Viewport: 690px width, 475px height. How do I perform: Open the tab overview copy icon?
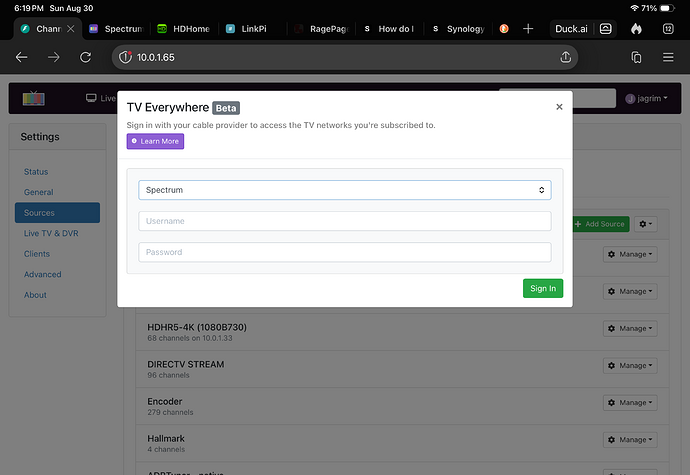click(636, 57)
